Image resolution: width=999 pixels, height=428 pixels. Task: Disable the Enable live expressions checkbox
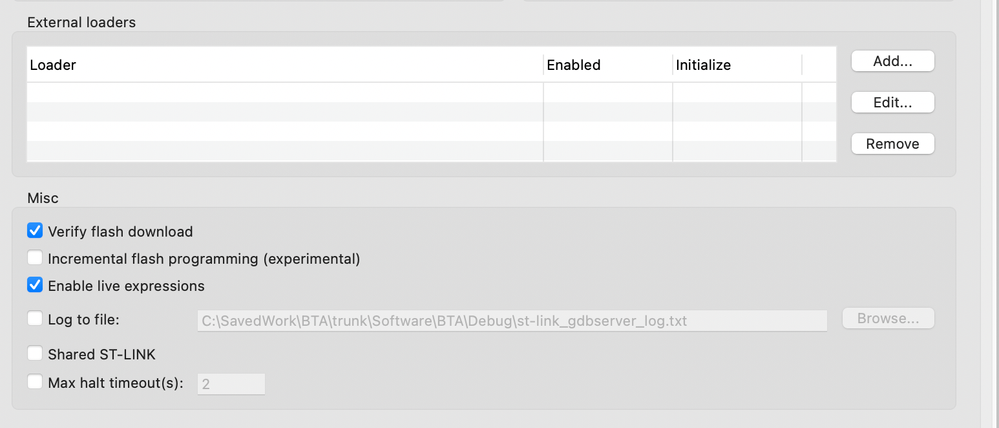[36, 285]
